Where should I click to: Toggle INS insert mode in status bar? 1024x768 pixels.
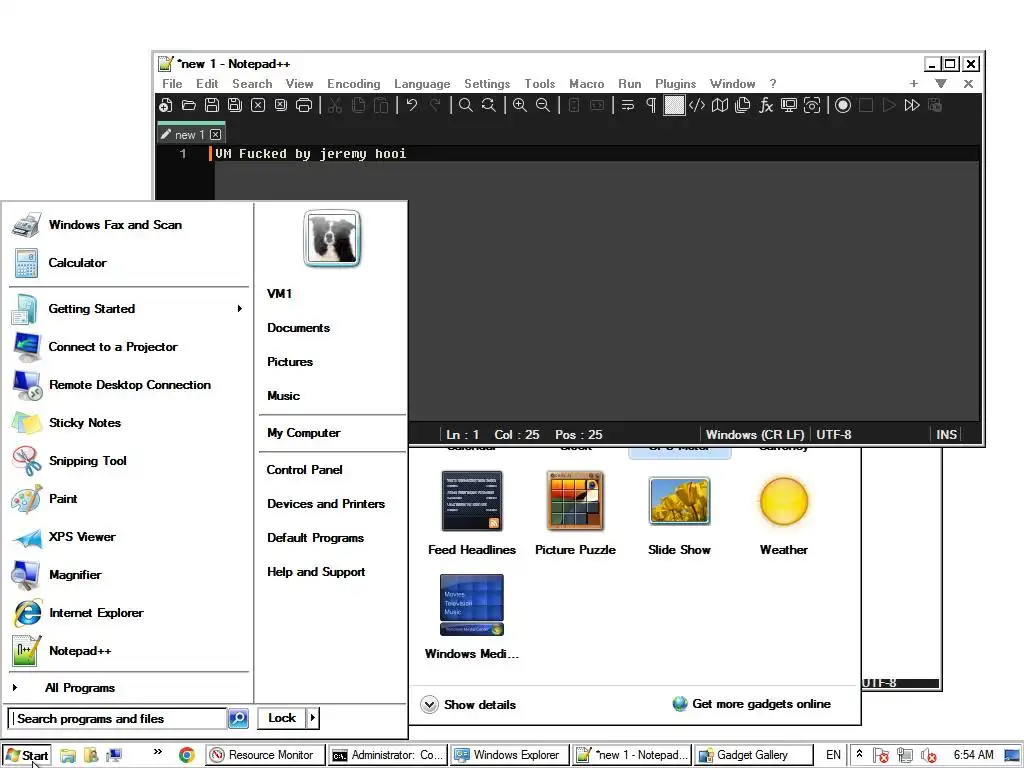[x=946, y=434]
